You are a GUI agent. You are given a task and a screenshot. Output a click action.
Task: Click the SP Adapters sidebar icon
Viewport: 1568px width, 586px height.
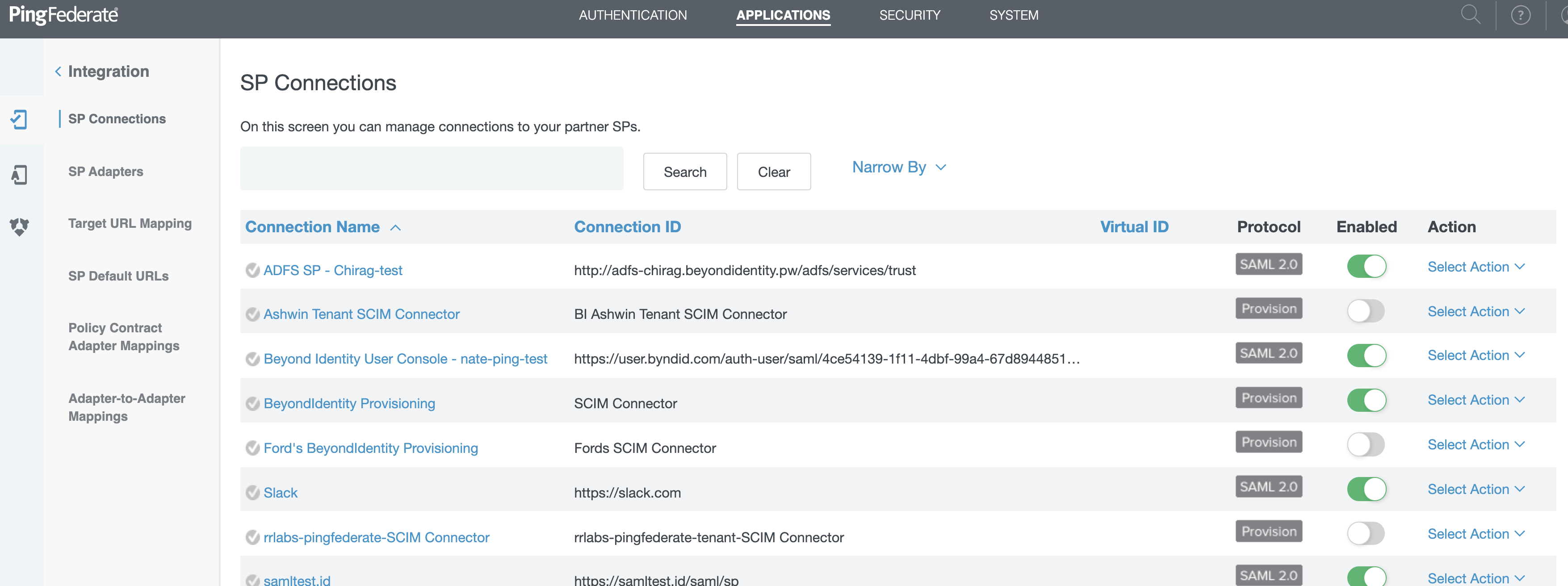20,175
